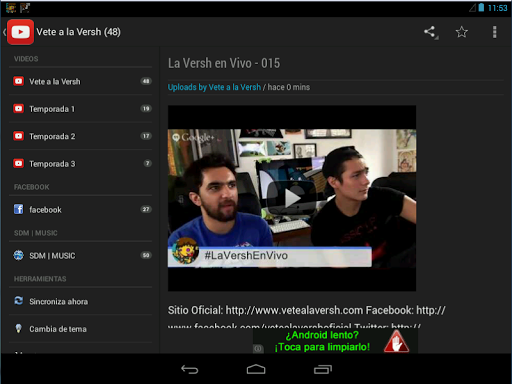
Task: Go to the Android home screen
Action: (256, 369)
